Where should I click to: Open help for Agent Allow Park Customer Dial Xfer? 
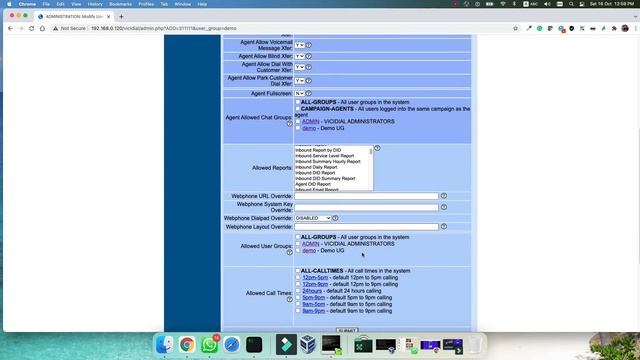click(x=309, y=80)
